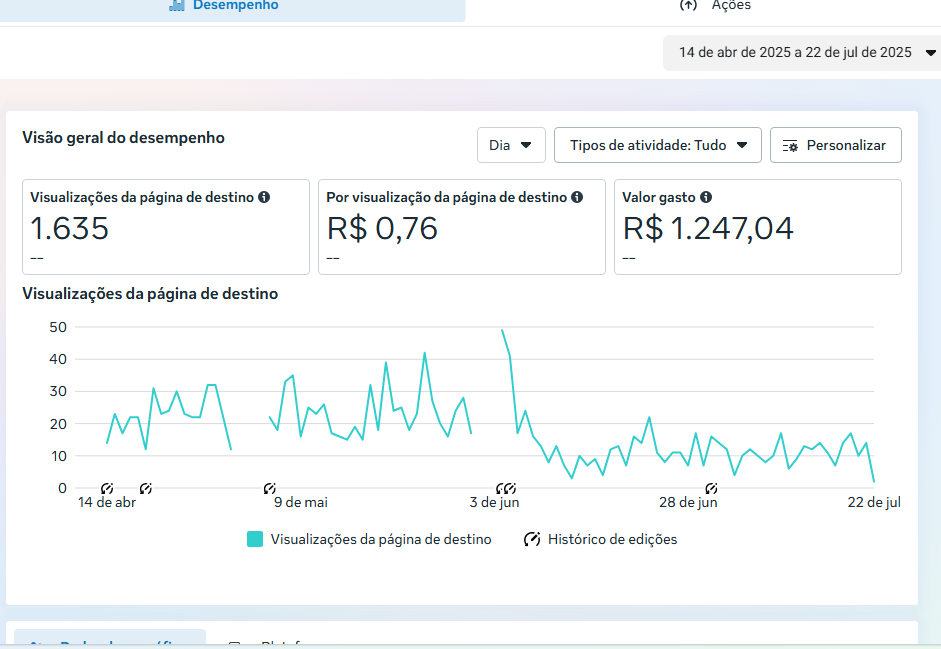
Task: Click the sliders icon in Personalizar button
Action: click(790, 145)
